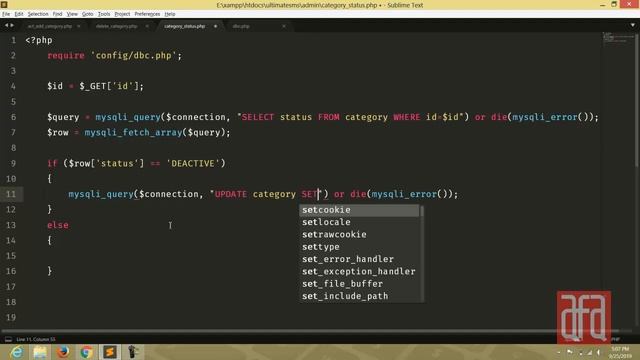
Task: Switch to the act_add_category.php tab
Action: [x=50, y=26]
